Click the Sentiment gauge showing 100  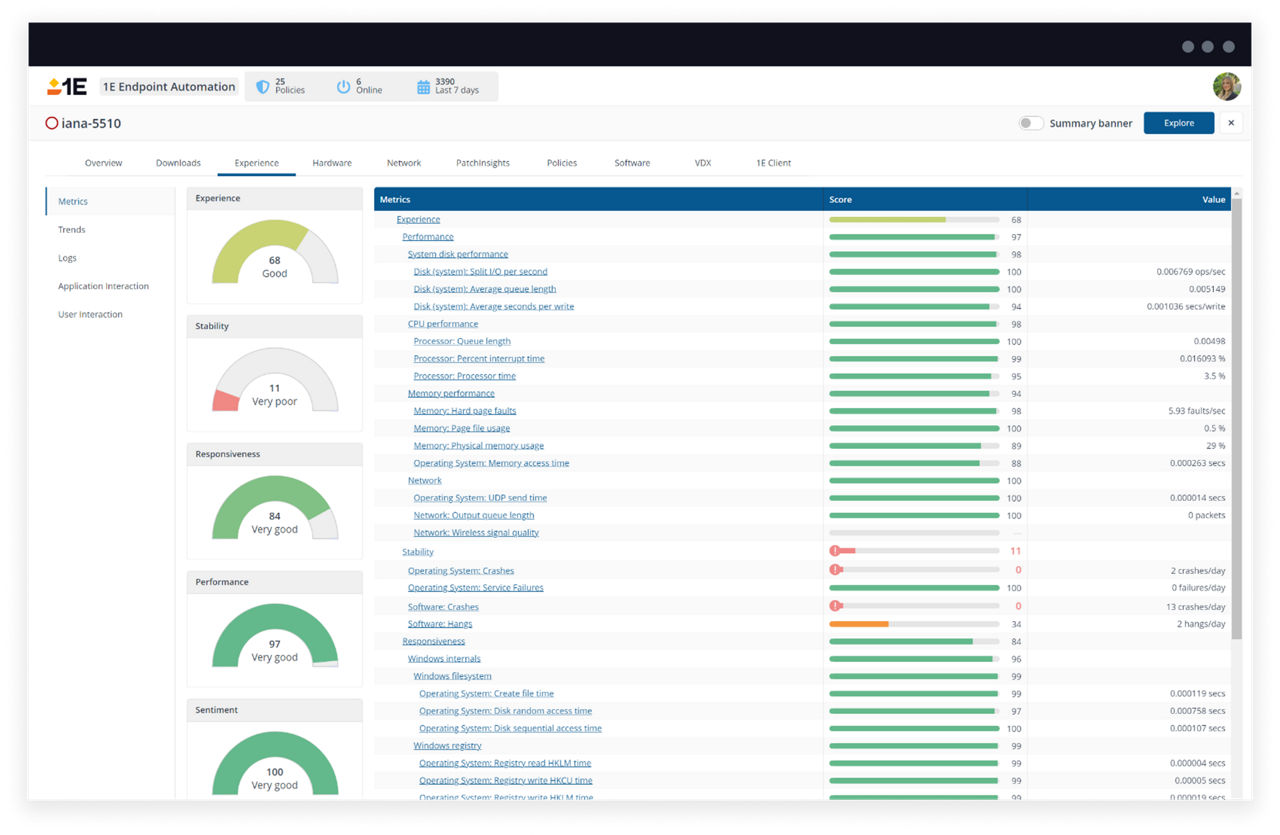point(275,763)
